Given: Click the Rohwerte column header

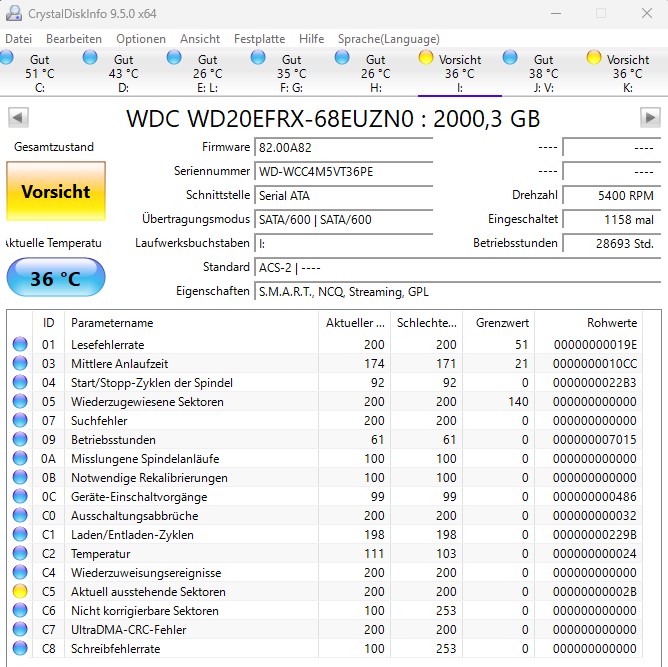Looking at the screenshot, I should click(588, 322).
